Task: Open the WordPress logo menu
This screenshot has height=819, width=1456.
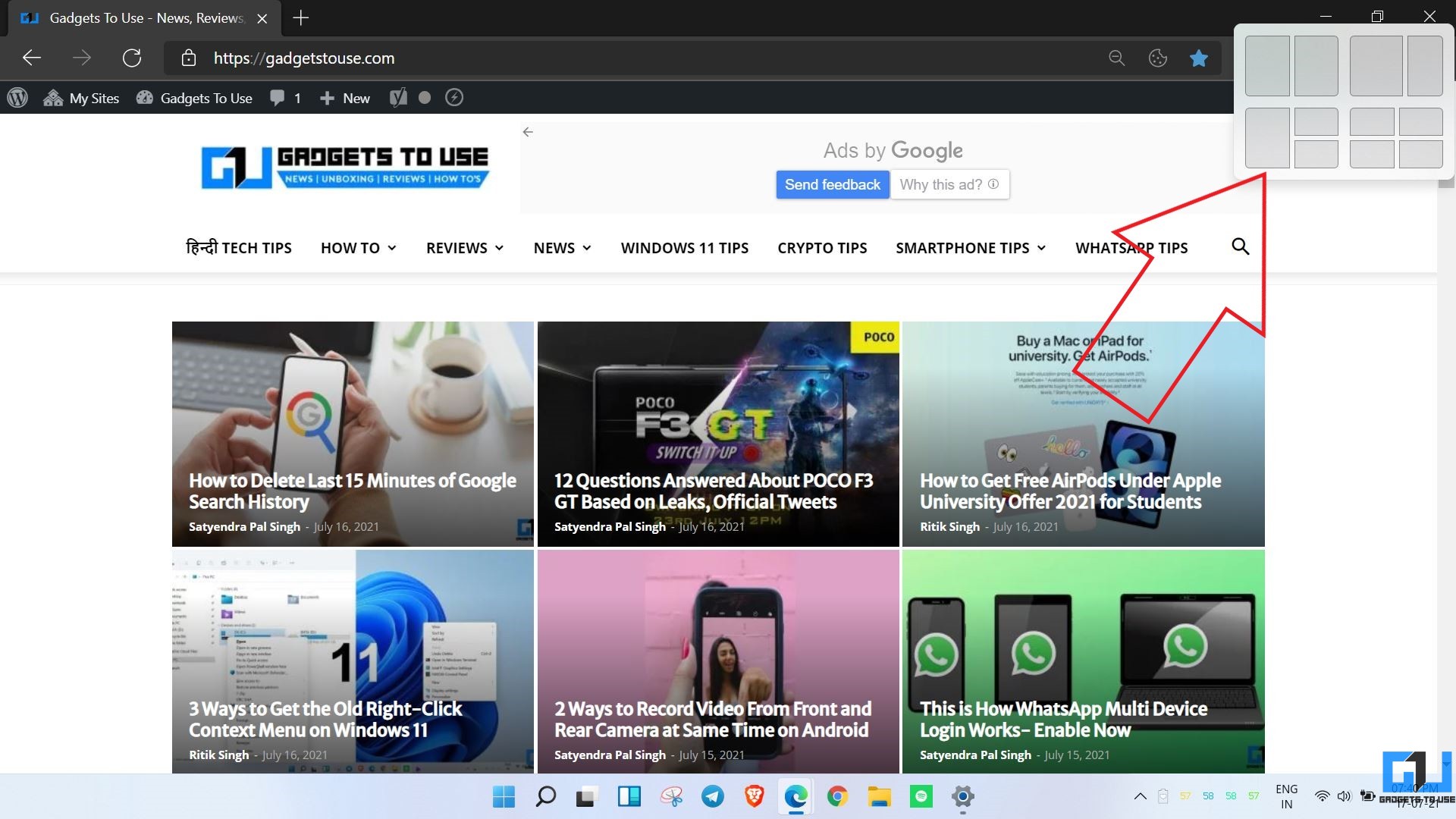Action: 17,98
